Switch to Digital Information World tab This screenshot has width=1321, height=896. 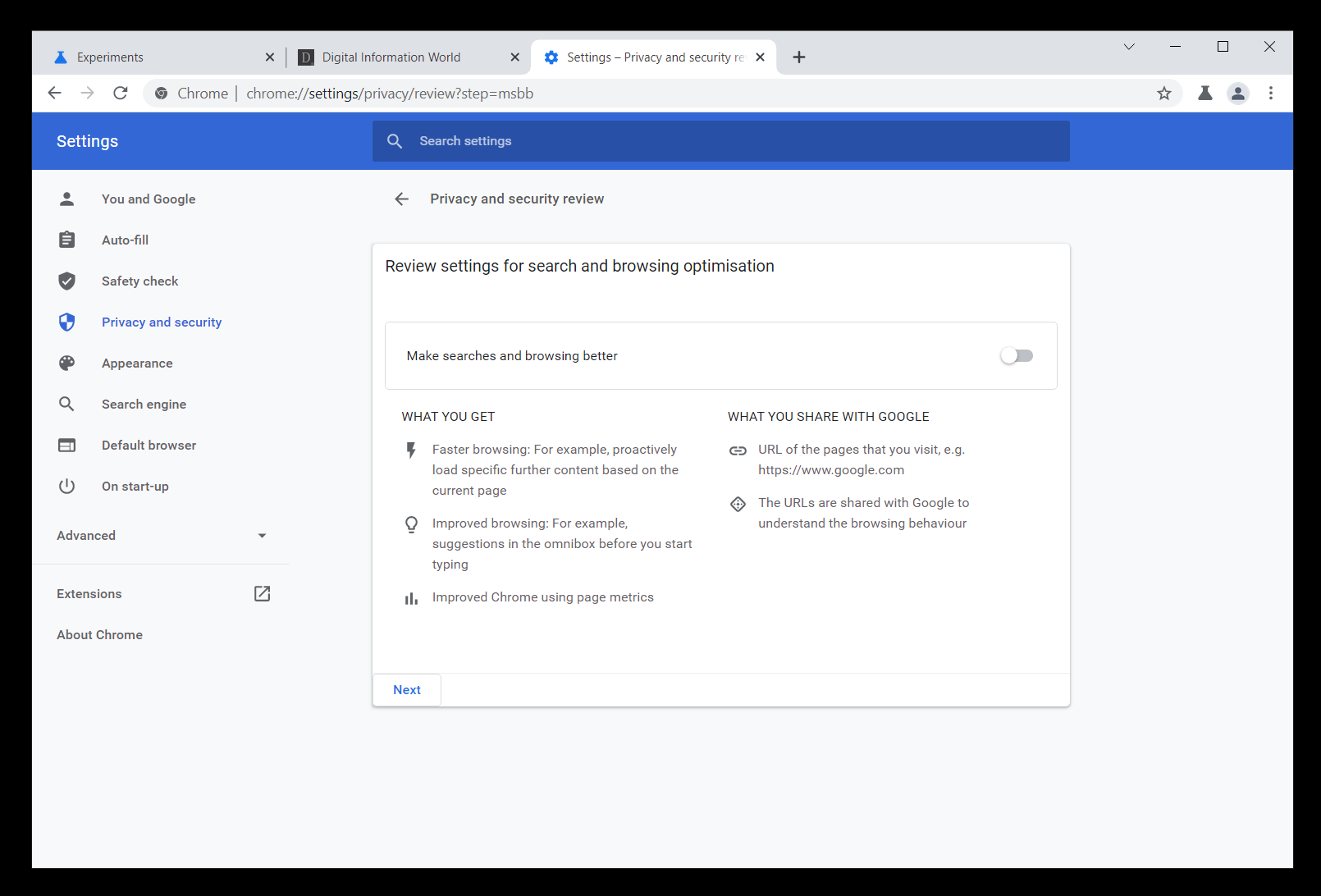coord(409,57)
